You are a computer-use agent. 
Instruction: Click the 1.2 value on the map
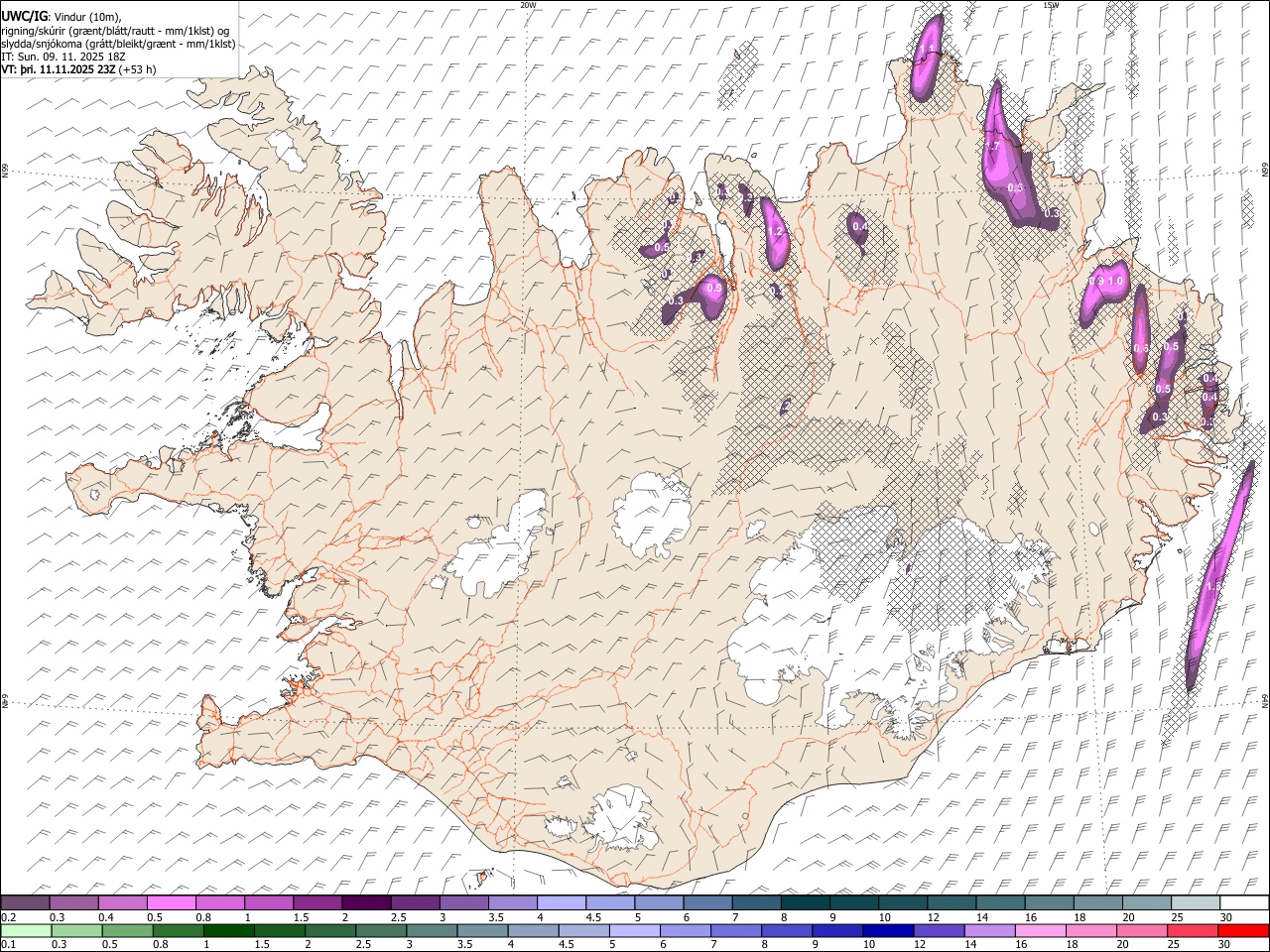(x=776, y=232)
